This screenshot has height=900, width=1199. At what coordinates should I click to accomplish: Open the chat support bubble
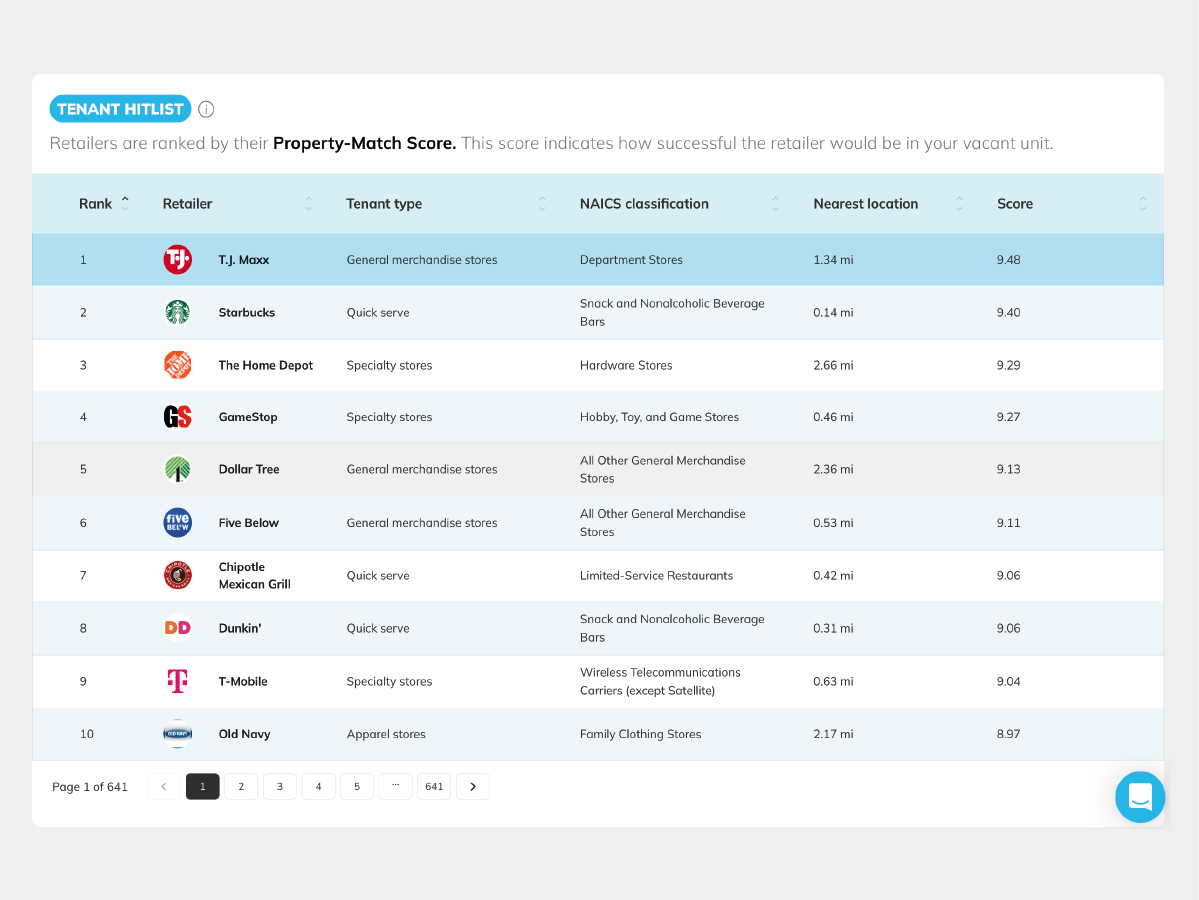(x=1139, y=797)
